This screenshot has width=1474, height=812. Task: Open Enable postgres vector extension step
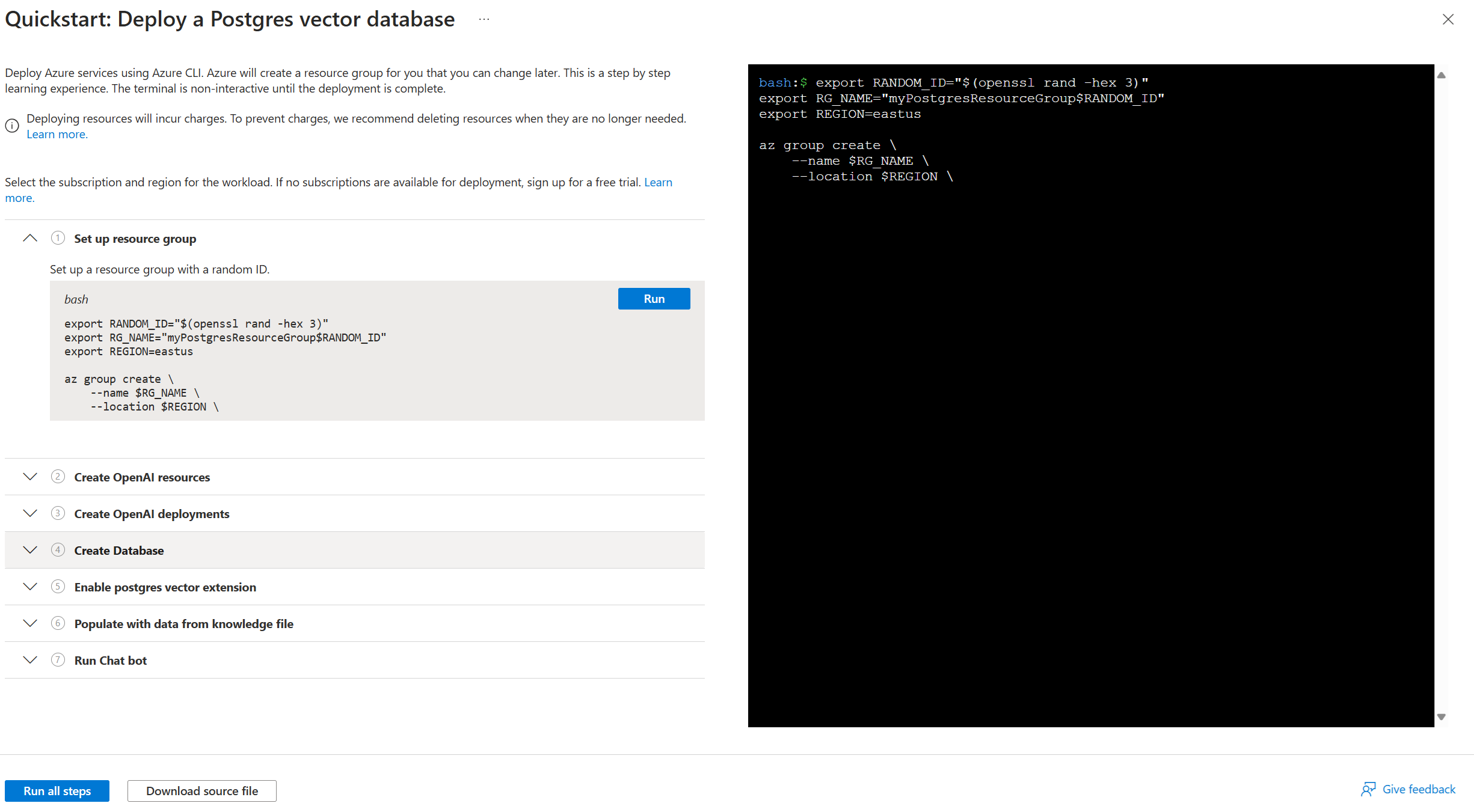[30, 587]
